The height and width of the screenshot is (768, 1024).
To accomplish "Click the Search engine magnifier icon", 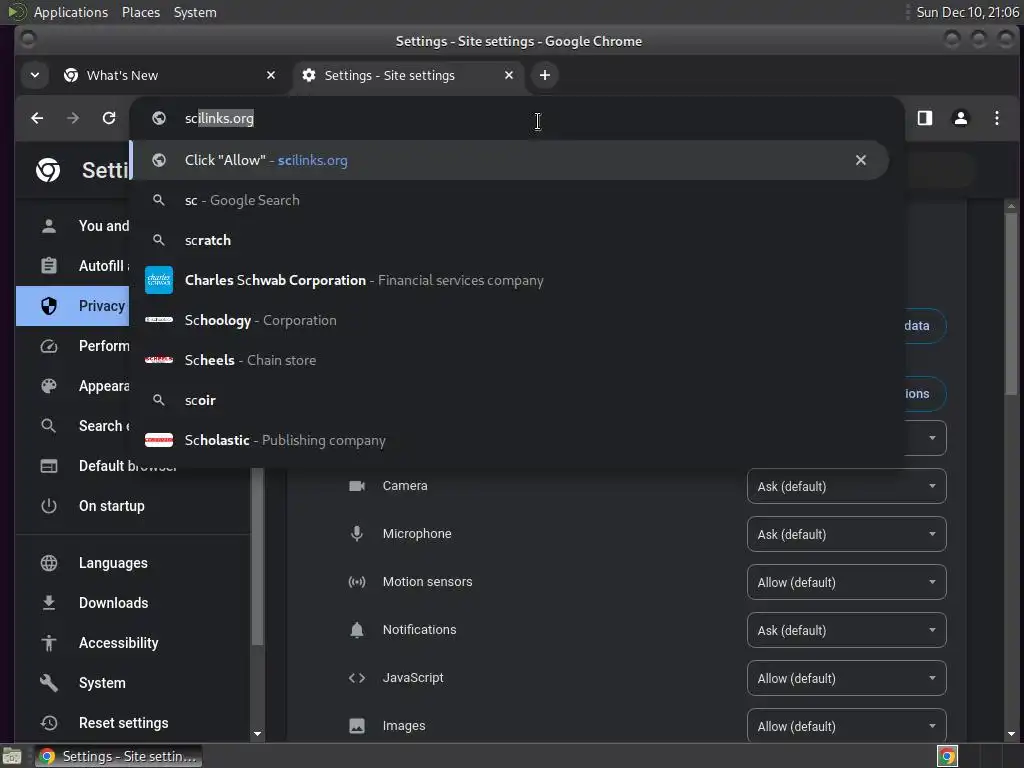I will coord(49,426).
